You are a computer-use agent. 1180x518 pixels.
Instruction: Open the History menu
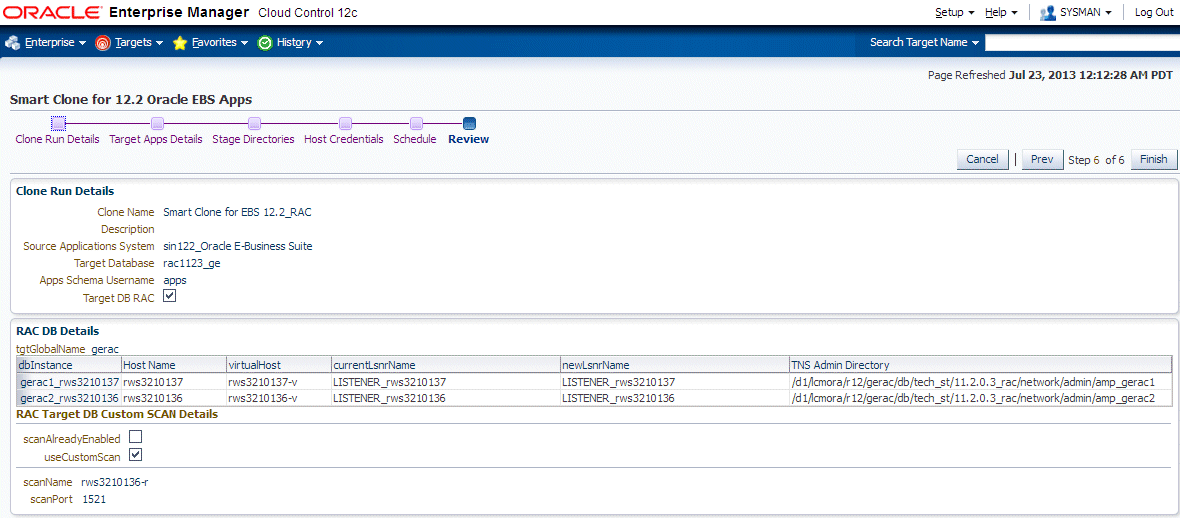(300, 43)
